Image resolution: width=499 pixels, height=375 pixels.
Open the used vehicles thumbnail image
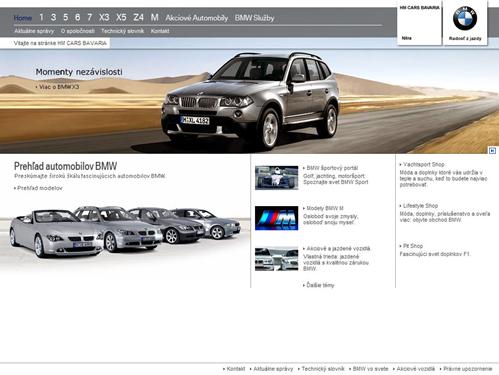(276, 259)
